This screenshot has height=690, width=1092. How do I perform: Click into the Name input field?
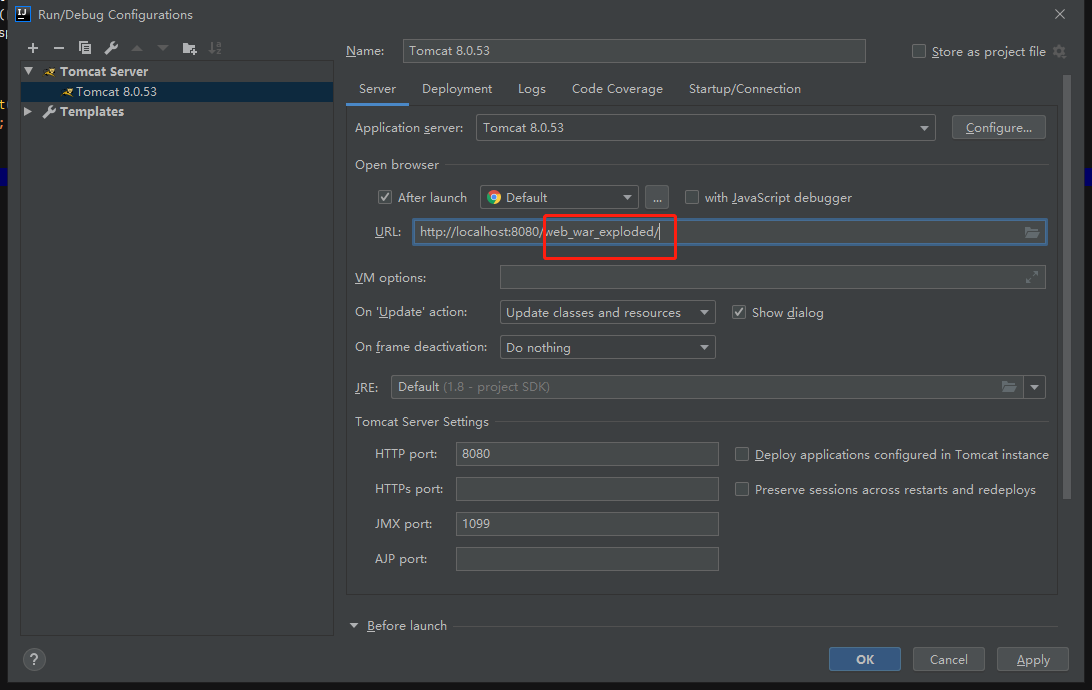click(x=634, y=51)
